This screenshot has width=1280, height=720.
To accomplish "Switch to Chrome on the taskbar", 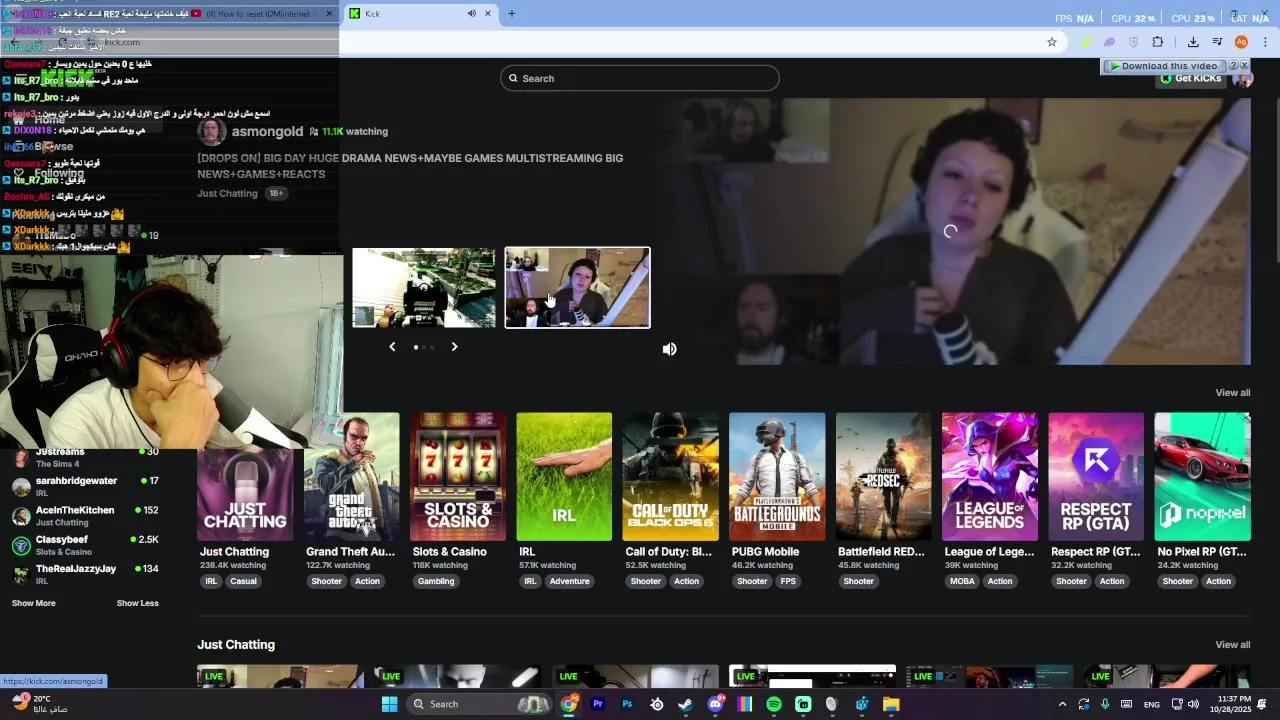I will [x=569, y=704].
